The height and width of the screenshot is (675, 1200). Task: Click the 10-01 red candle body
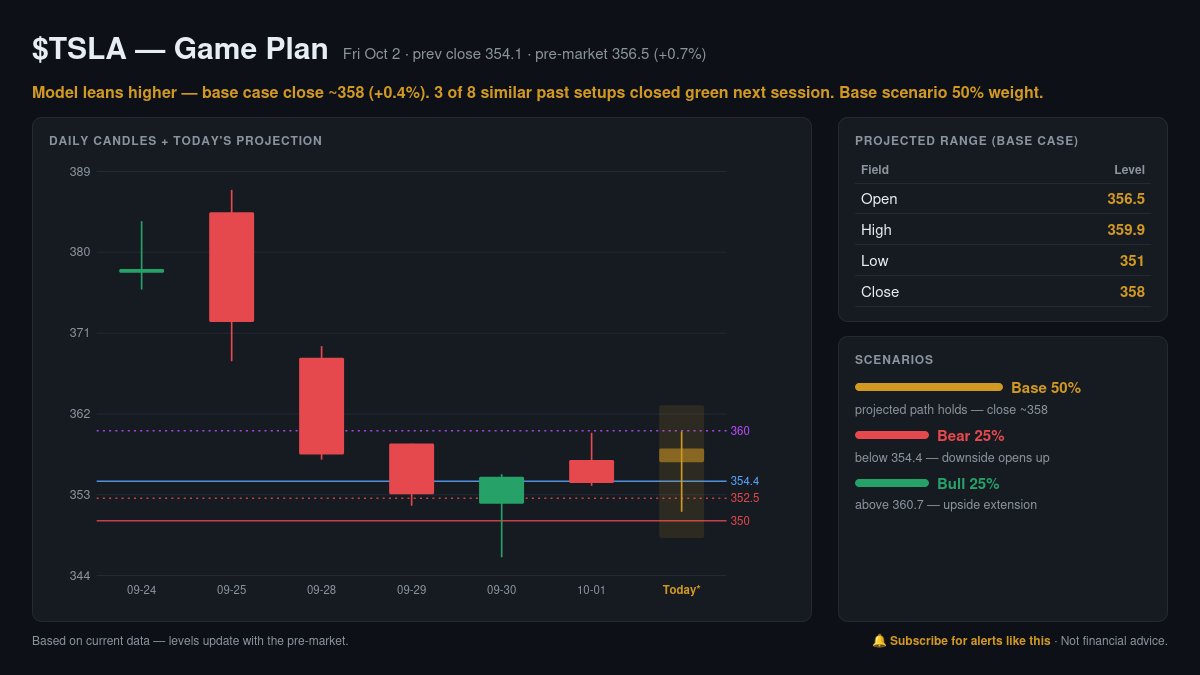coord(591,471)
